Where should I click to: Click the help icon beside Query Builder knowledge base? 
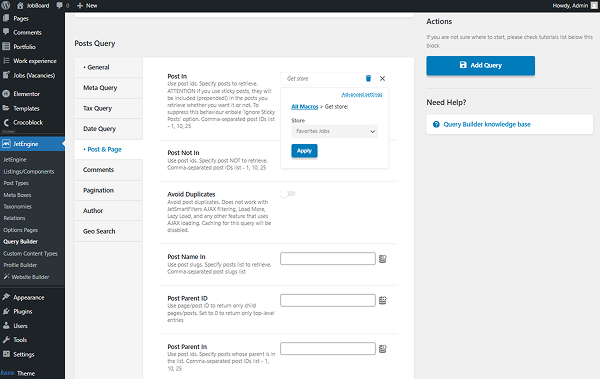pyautogui.click(x=436, y=124)
